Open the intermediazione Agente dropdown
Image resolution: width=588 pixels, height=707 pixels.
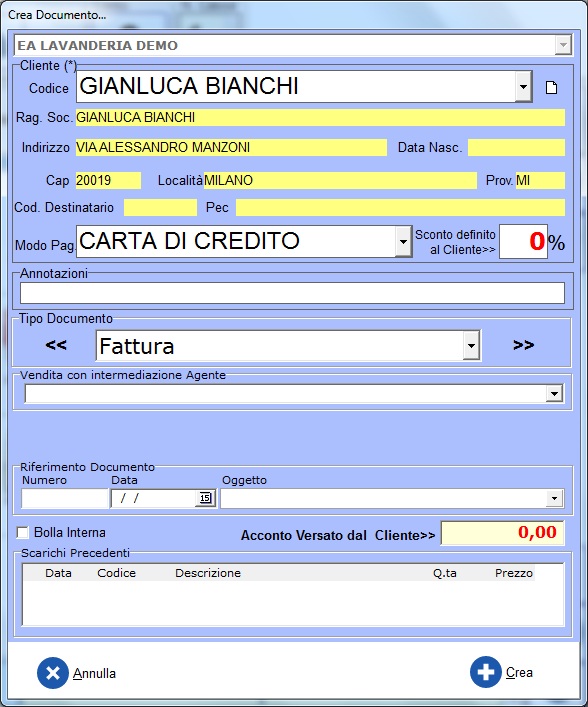[554, 394]
